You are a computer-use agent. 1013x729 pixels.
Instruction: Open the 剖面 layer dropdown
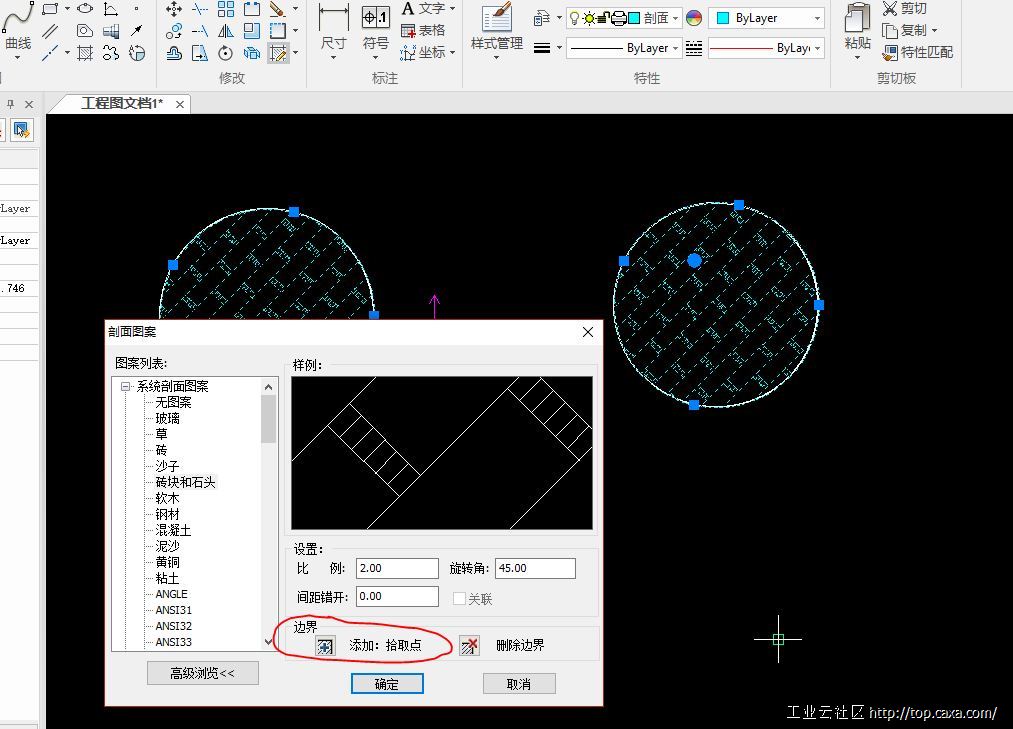[676, 18]
